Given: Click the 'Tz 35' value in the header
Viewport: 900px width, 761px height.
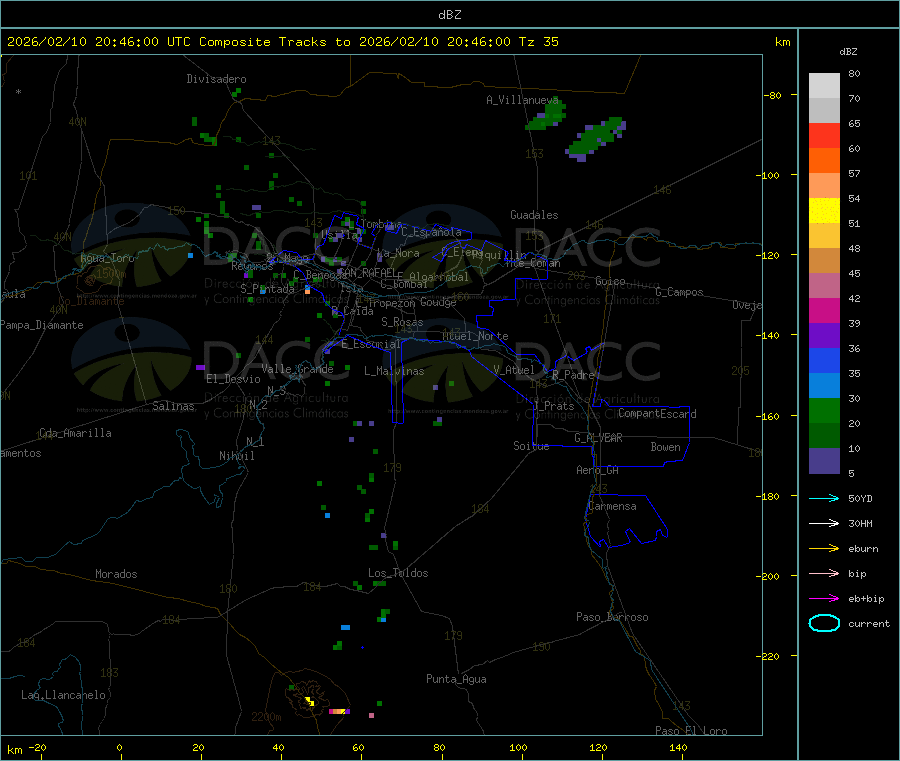Looking at the screenshot, I should pyautogui.click(x=538, y=42).
